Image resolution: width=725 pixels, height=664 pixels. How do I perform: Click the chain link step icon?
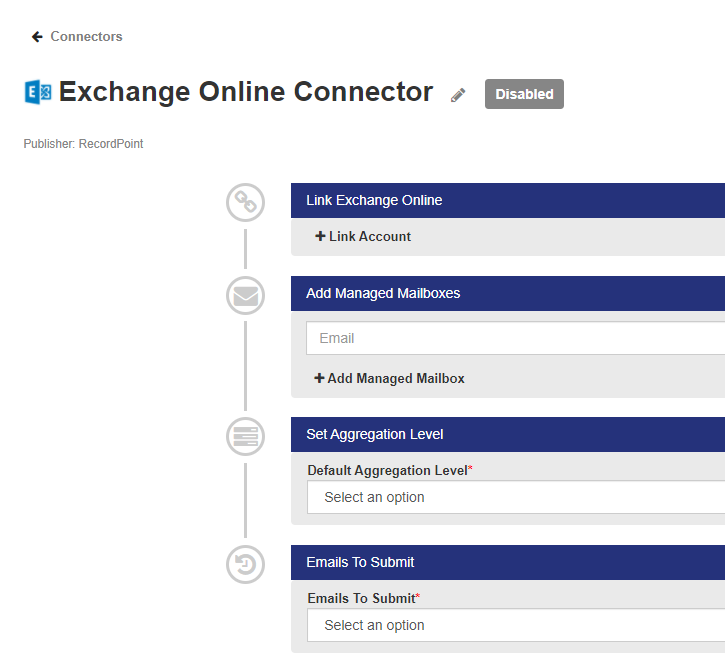(246, 202)
